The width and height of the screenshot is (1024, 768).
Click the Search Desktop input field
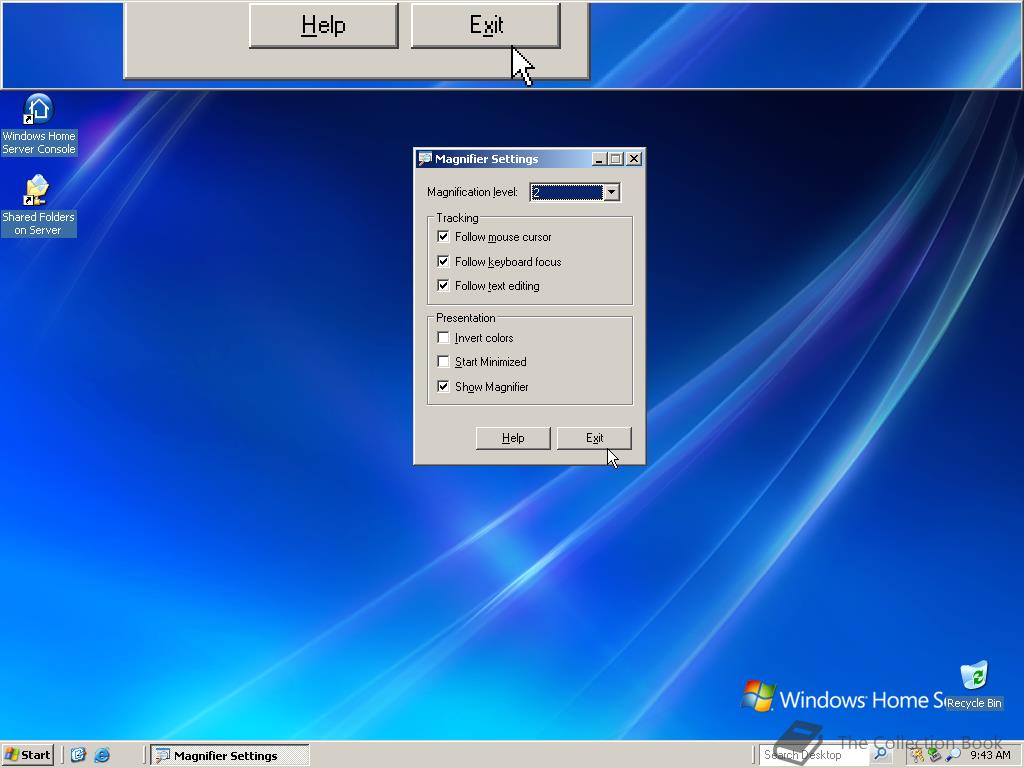pyautogui.click(x=813, y=755)
